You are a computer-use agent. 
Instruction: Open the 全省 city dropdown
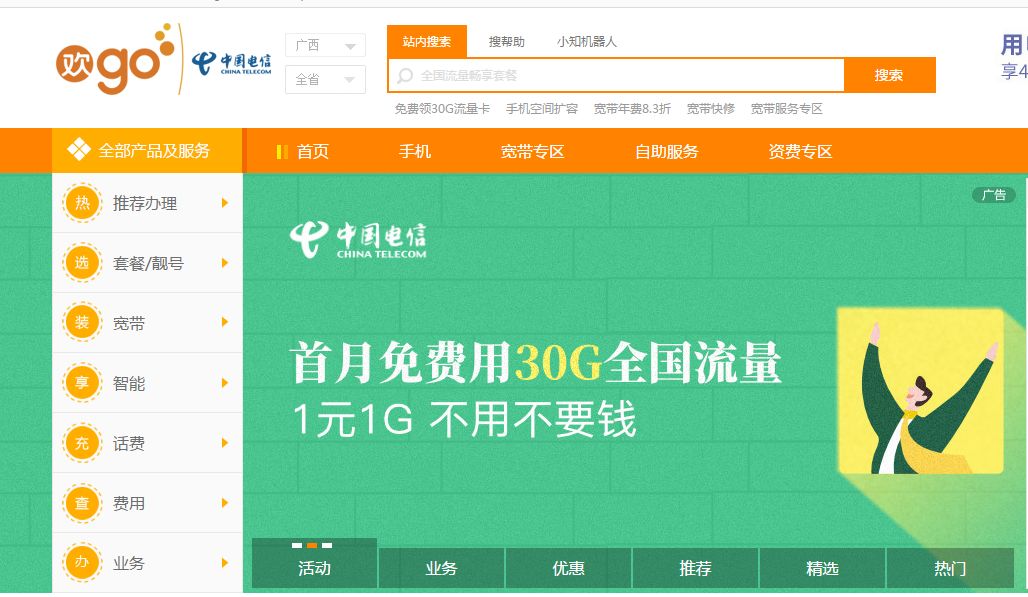tap(325, 79)
